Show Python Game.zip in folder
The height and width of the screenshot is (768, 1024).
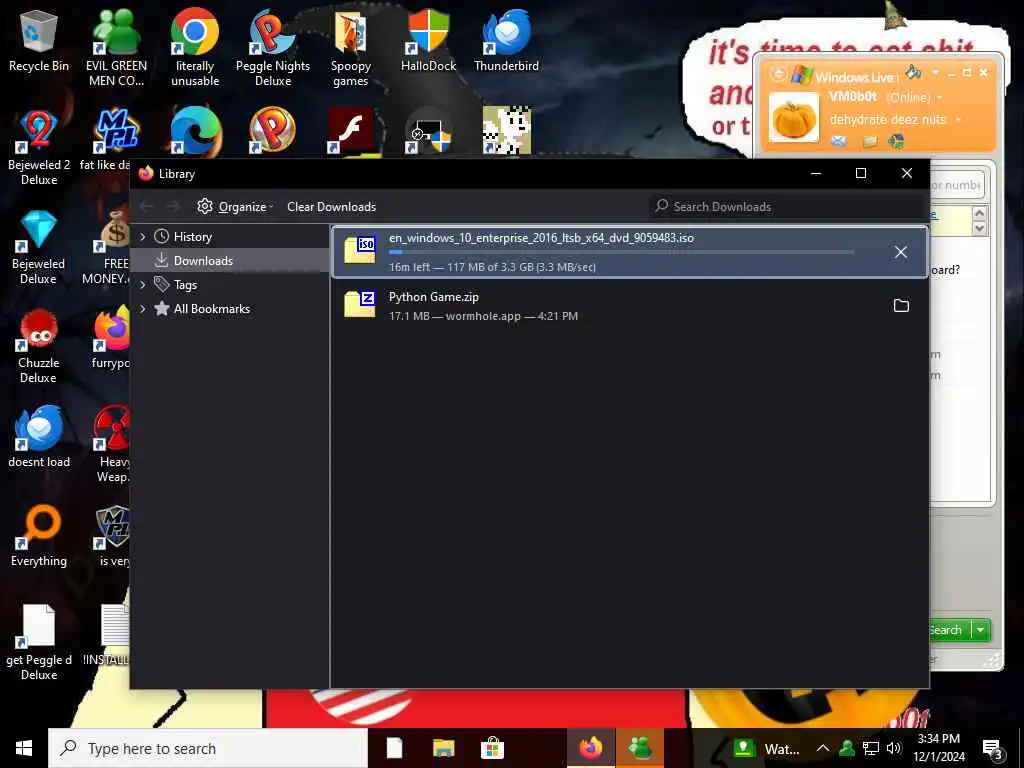point(901,306)
